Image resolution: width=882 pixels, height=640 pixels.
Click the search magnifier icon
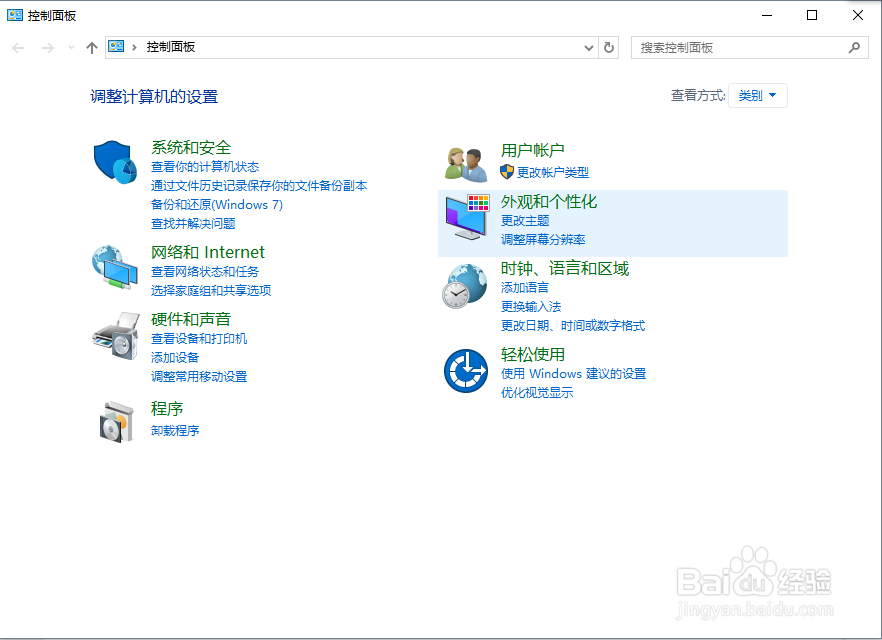854,48
